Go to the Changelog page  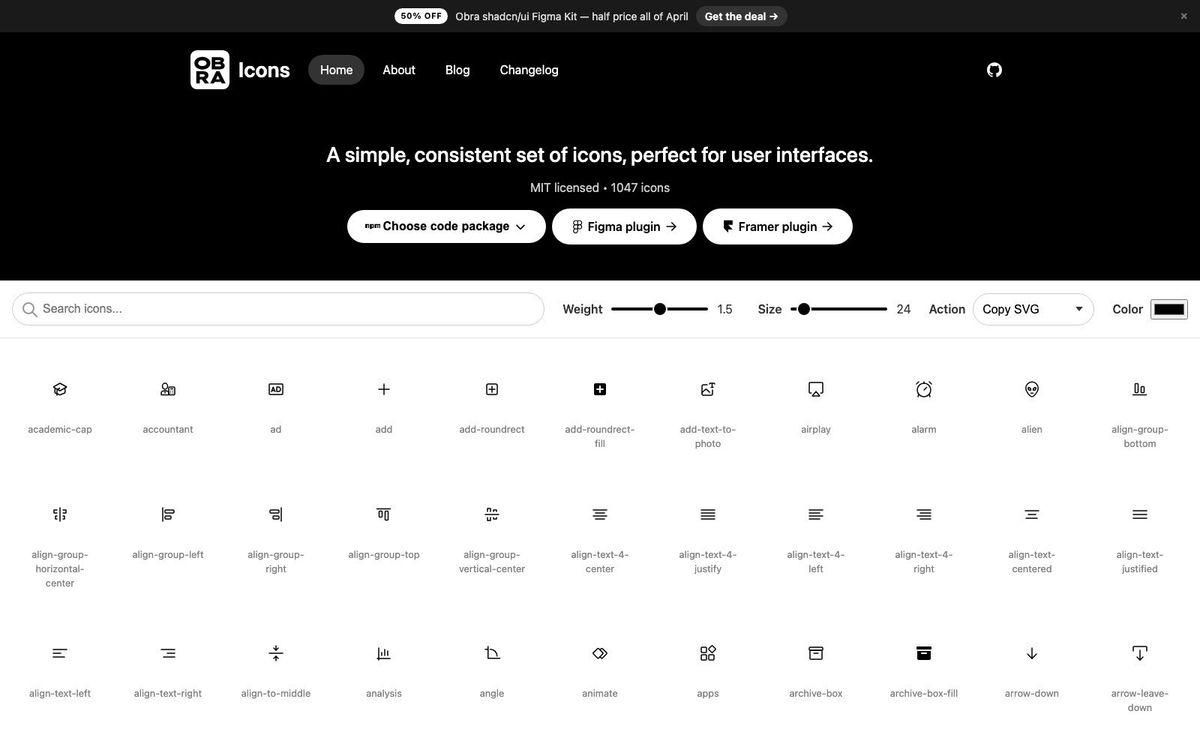[529, 70]
